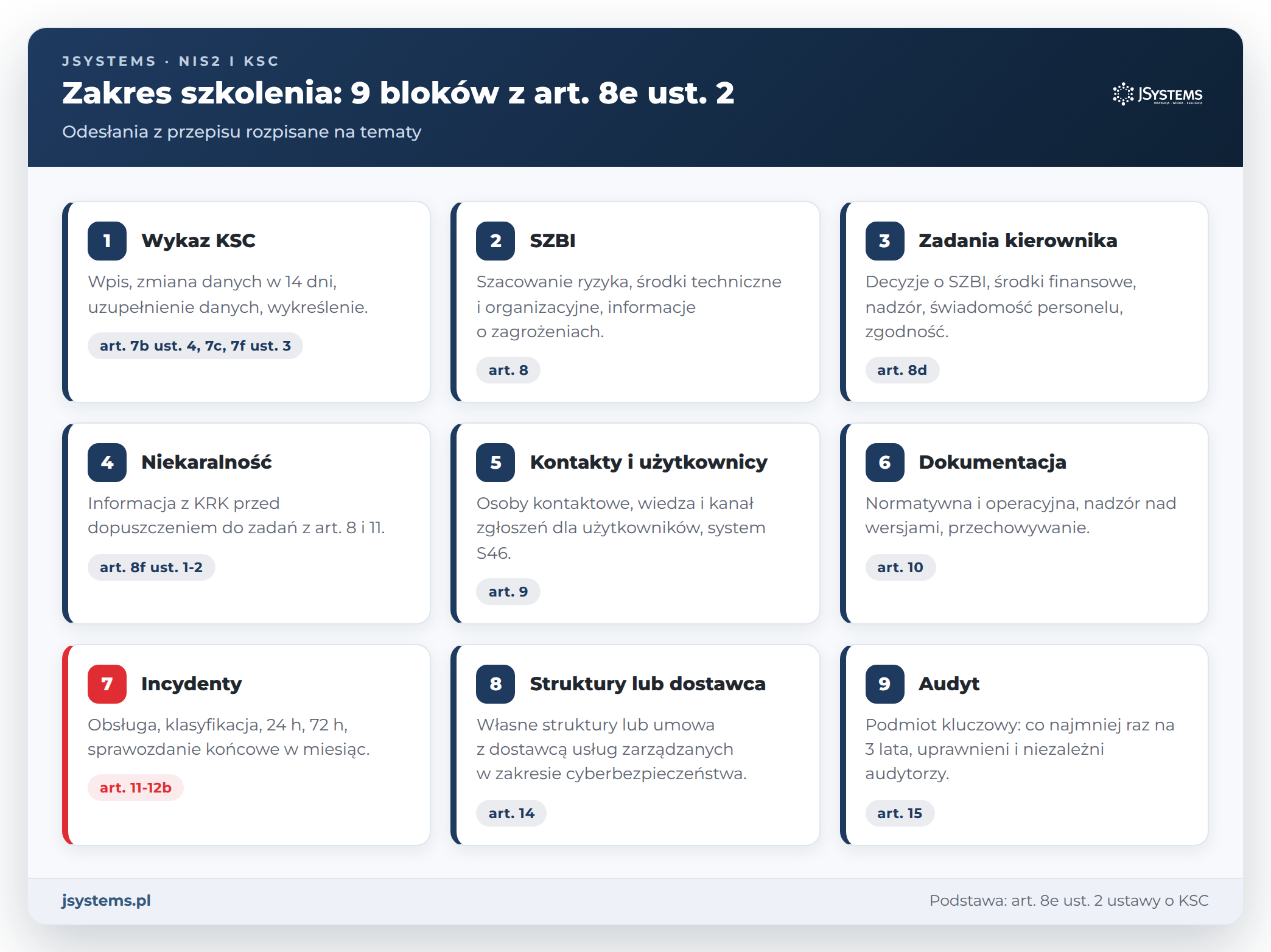Viewport: 1271px width, 952px height.
Task: Click the 'Struktury lub dostawca' card title
Action: coord(648,684)
